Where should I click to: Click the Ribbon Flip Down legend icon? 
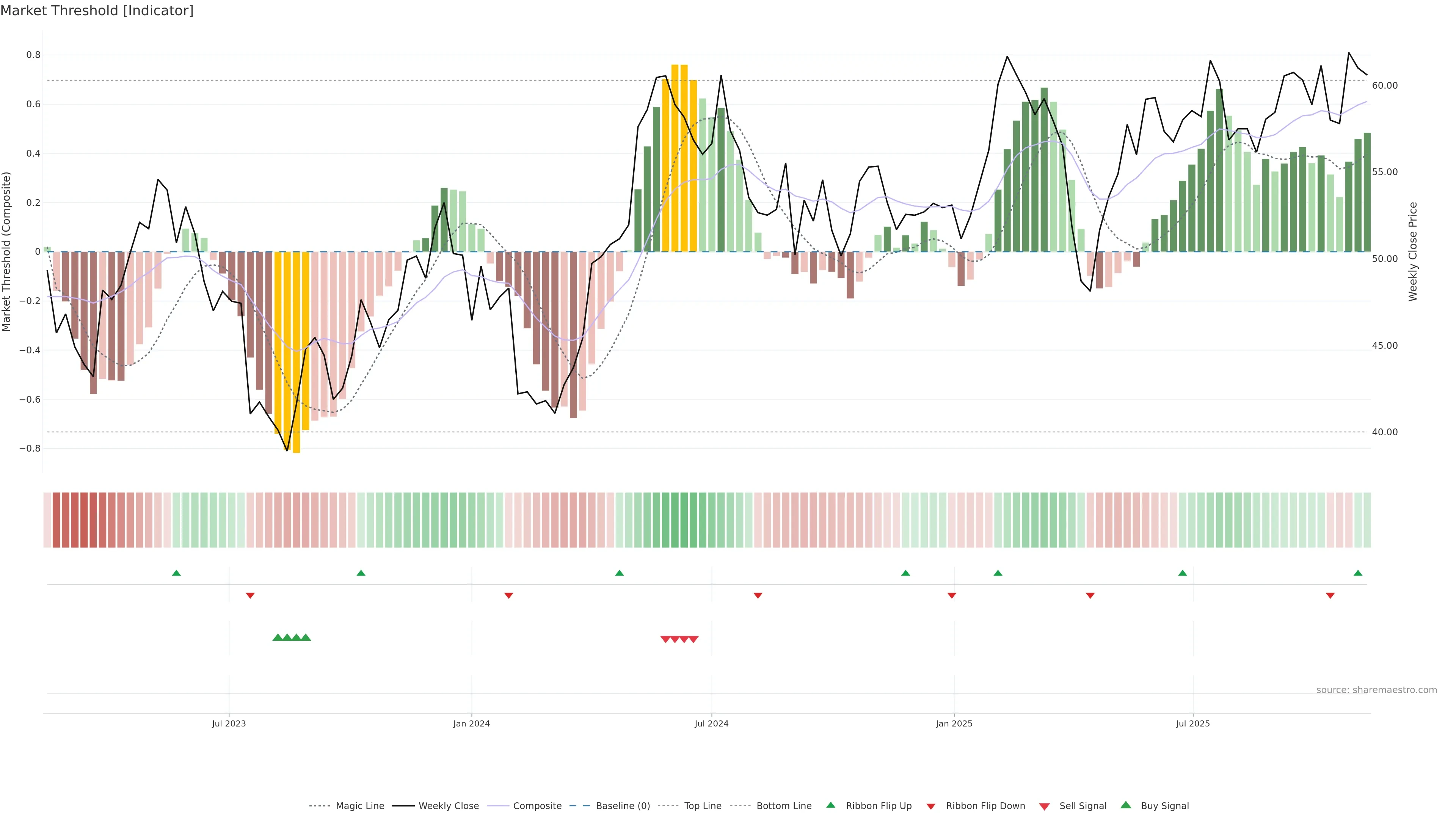point(931,806)
